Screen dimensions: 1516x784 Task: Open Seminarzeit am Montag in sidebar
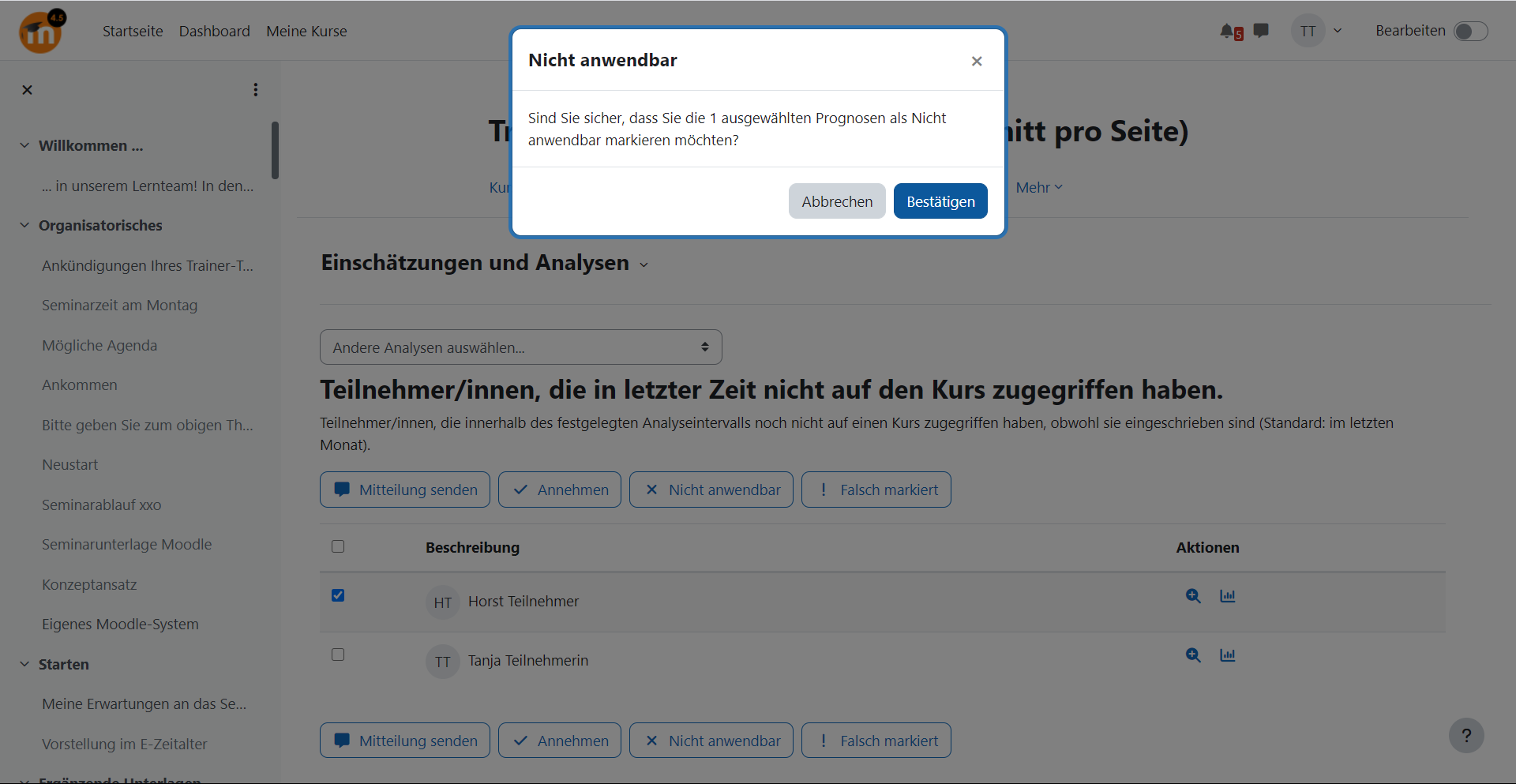point(120,305)
